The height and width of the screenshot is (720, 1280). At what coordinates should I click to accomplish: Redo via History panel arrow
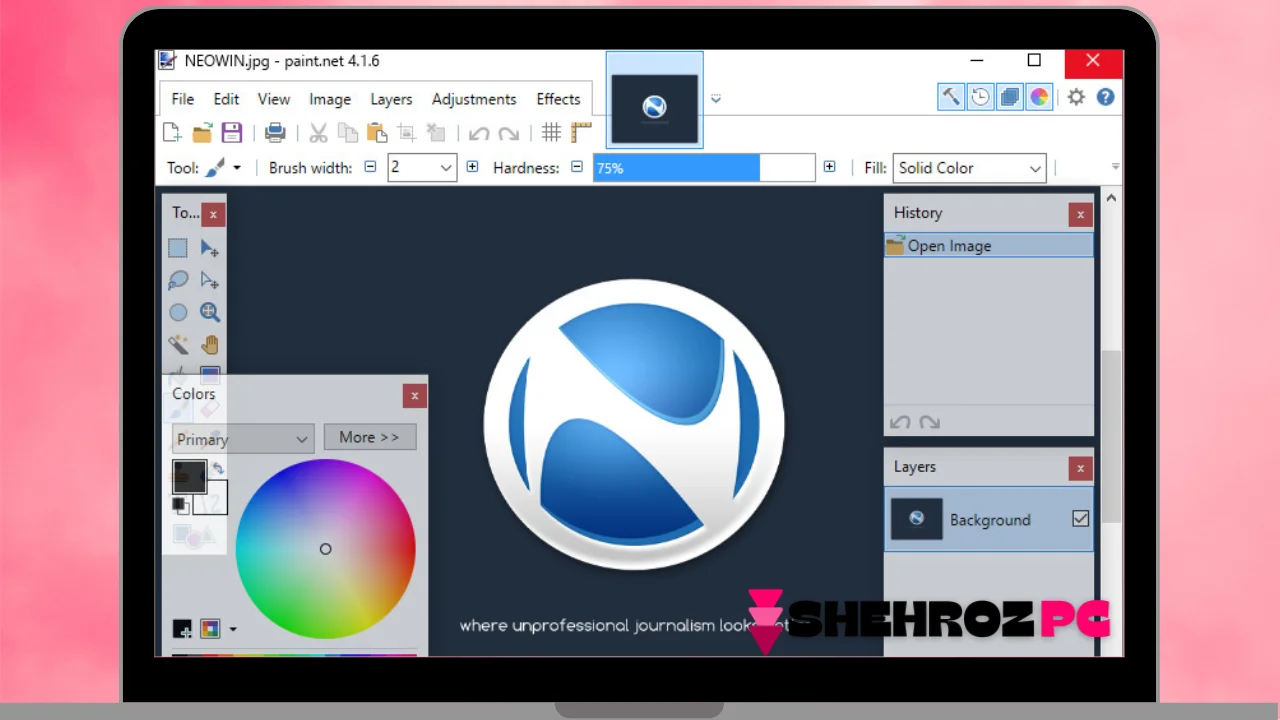[929, 423]
